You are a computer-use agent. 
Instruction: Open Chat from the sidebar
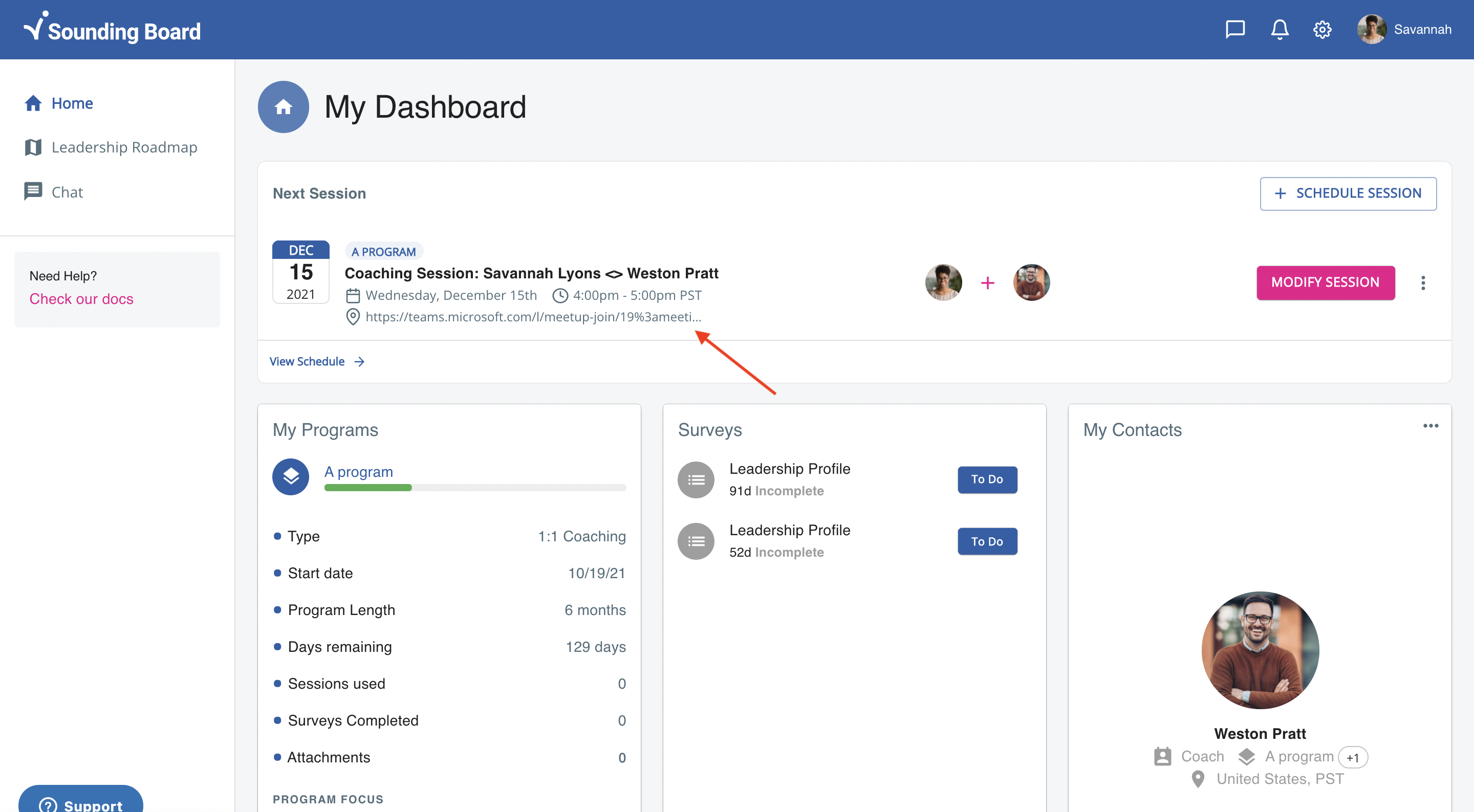(67, 192)
